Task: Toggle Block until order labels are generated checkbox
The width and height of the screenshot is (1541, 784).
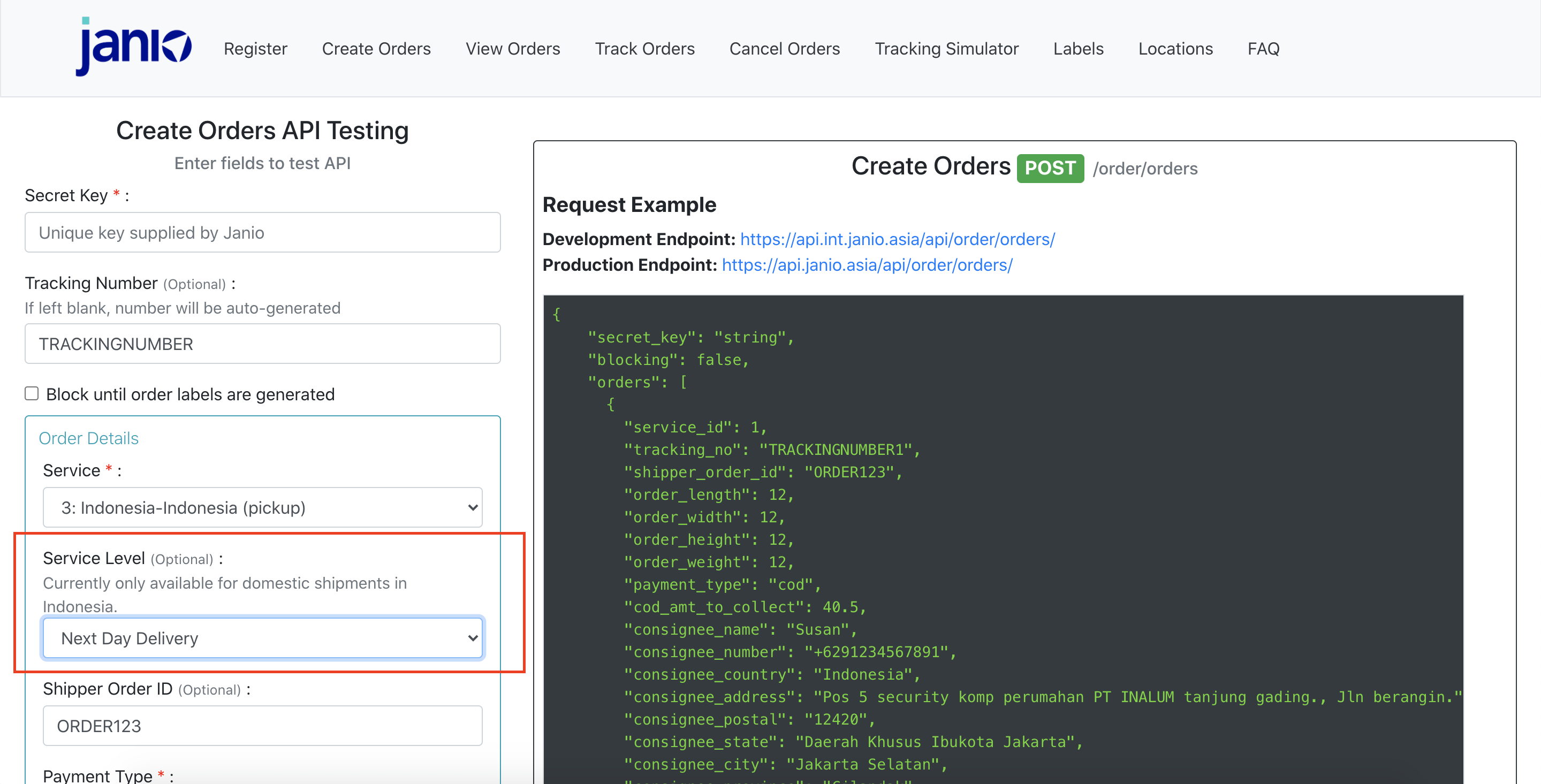Action: (x=32, y=393)
